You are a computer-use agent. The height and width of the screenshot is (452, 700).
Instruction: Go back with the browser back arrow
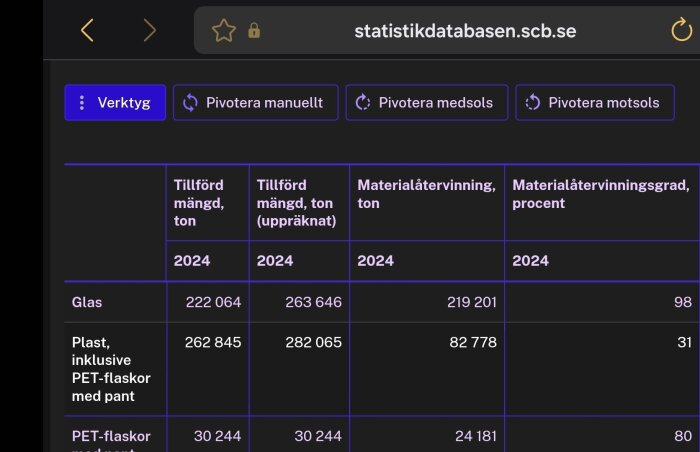pos(87,30)
